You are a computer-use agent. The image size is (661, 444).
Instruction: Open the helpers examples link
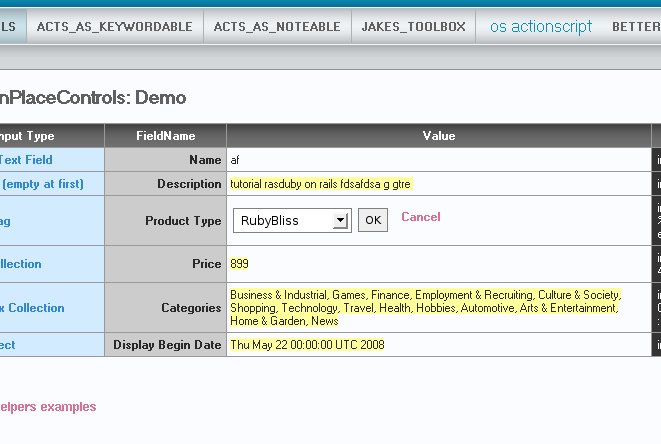coord(48,407)
